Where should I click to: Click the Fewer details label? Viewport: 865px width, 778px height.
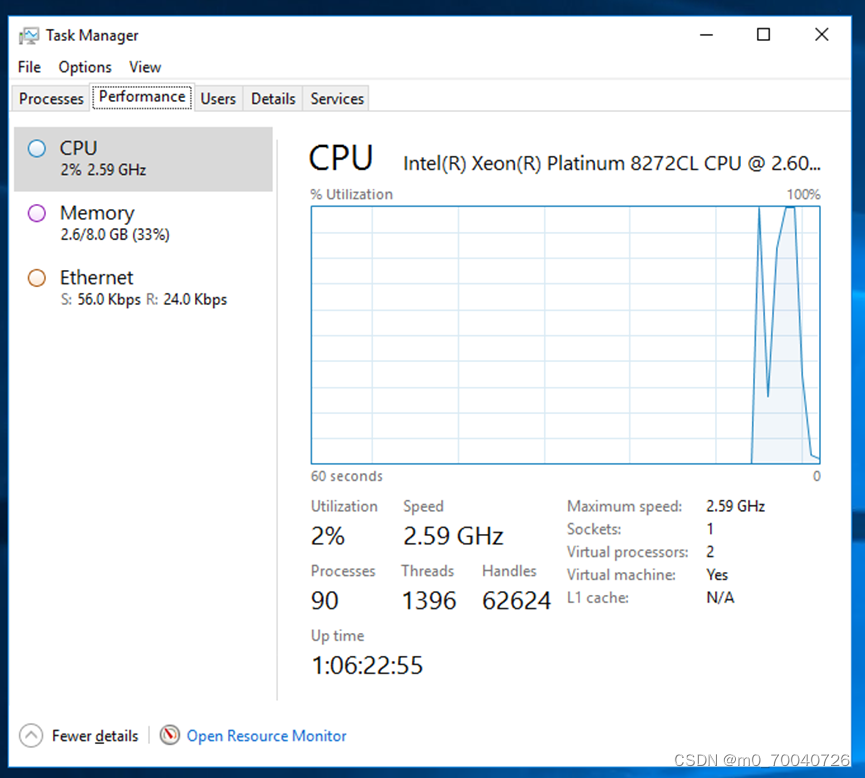pyautogui.click(x=95, y=736)
